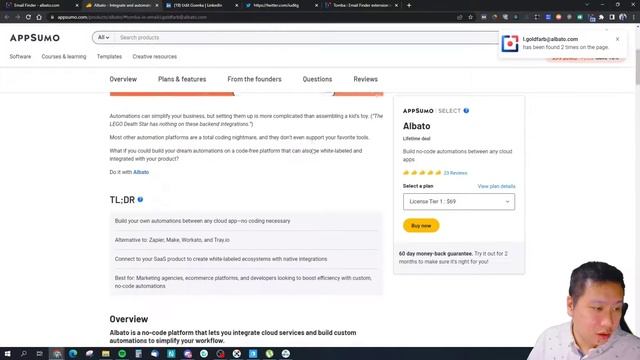640x360 pixels.
Task: Open Spotify from the taskbar
Action: click(122, 354)
